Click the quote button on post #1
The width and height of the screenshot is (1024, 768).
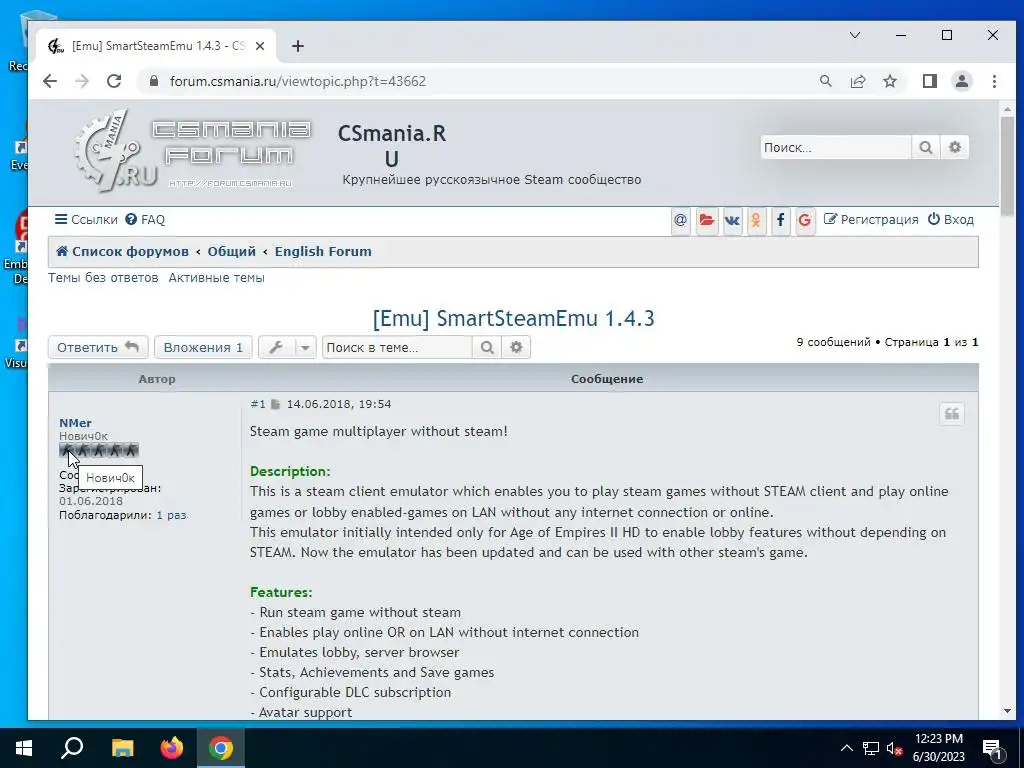tap(952, 413)
